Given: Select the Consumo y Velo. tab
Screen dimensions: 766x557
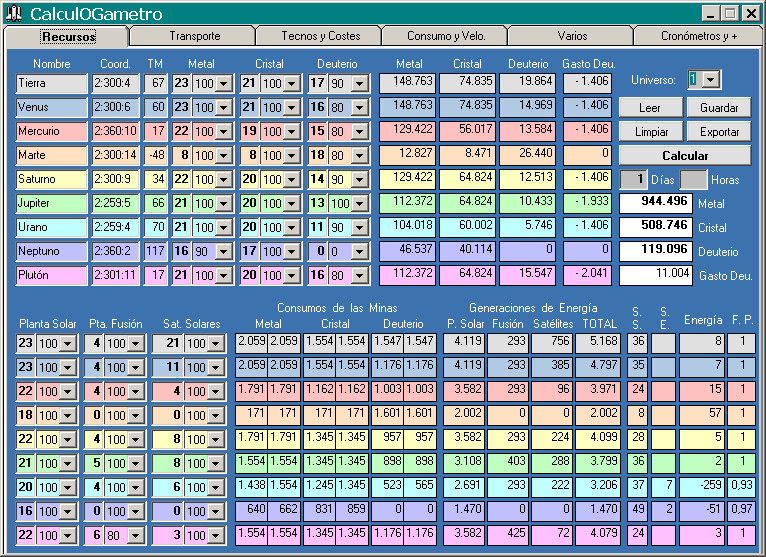Looking at the screenshot, I should point(446,36).
